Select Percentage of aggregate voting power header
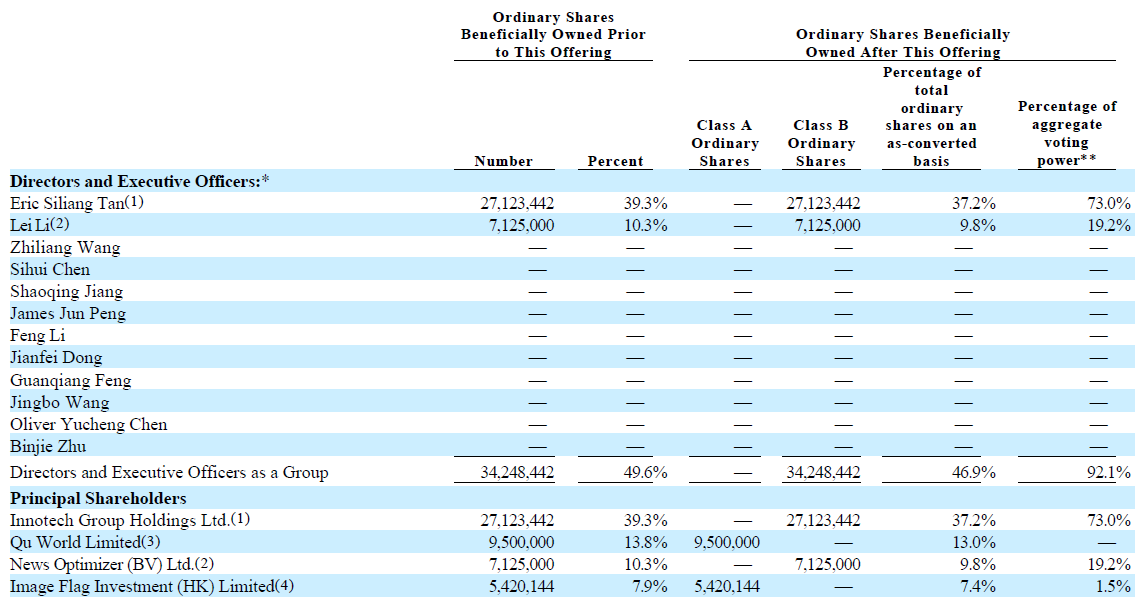Screen dimensions: 1135x604 1067,134
